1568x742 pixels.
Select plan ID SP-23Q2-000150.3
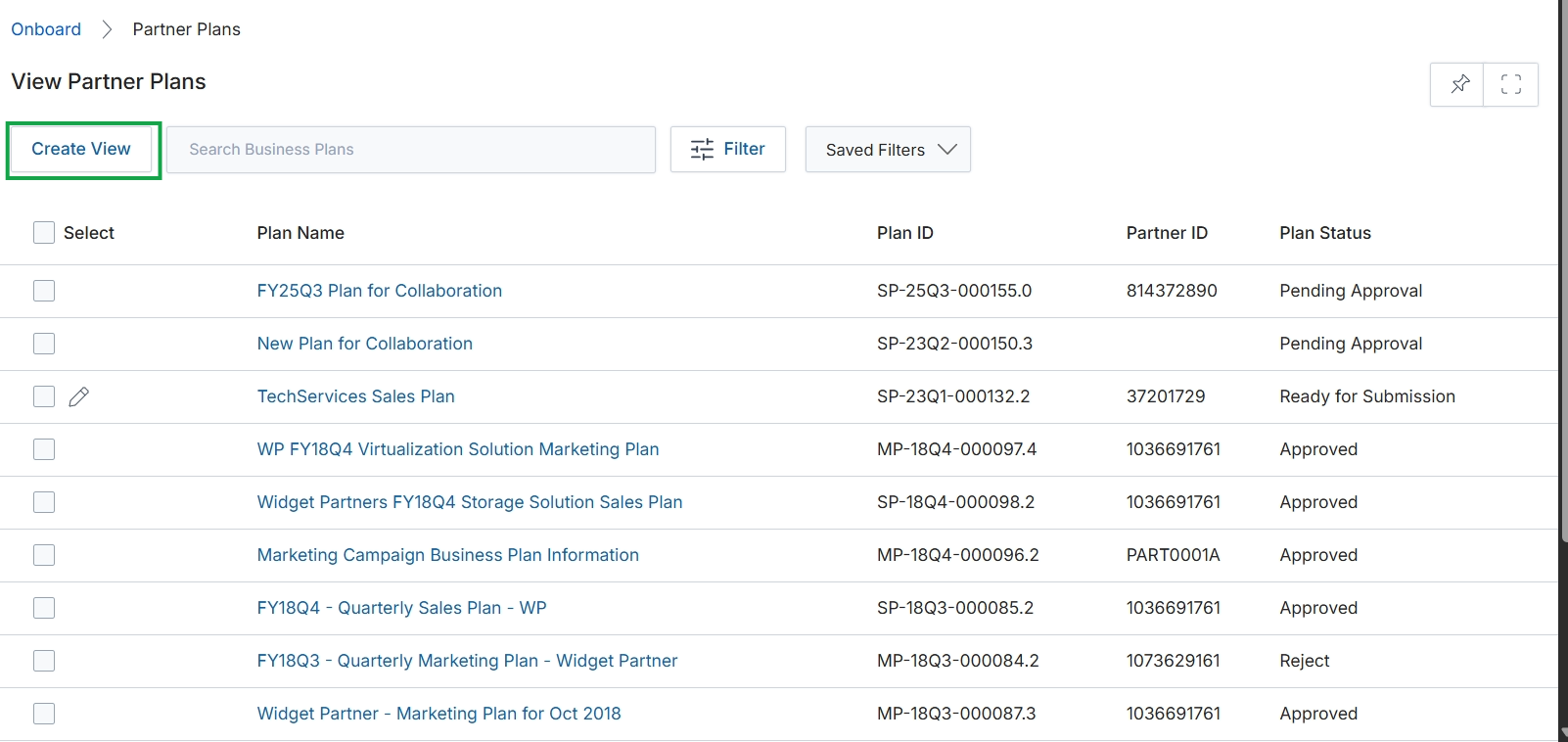point(954,344)
